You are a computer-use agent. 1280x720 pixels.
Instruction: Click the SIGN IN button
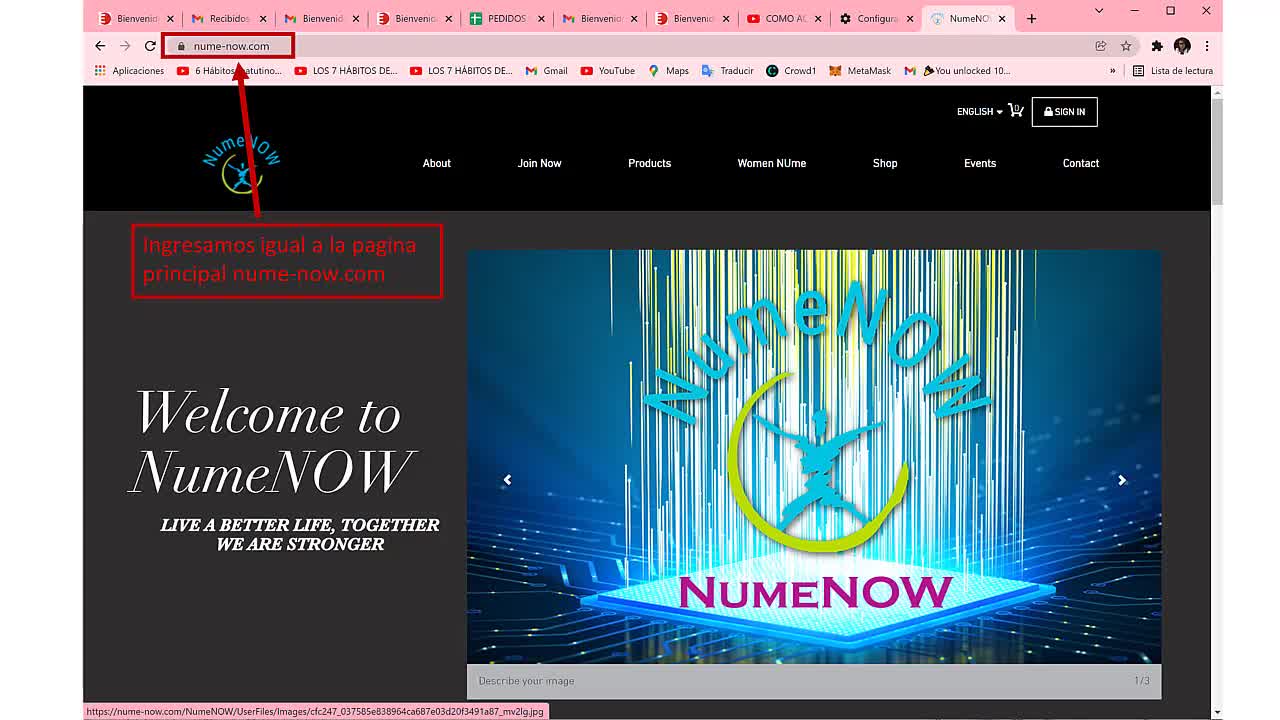pyautogui.click(x=1065, y=112)
